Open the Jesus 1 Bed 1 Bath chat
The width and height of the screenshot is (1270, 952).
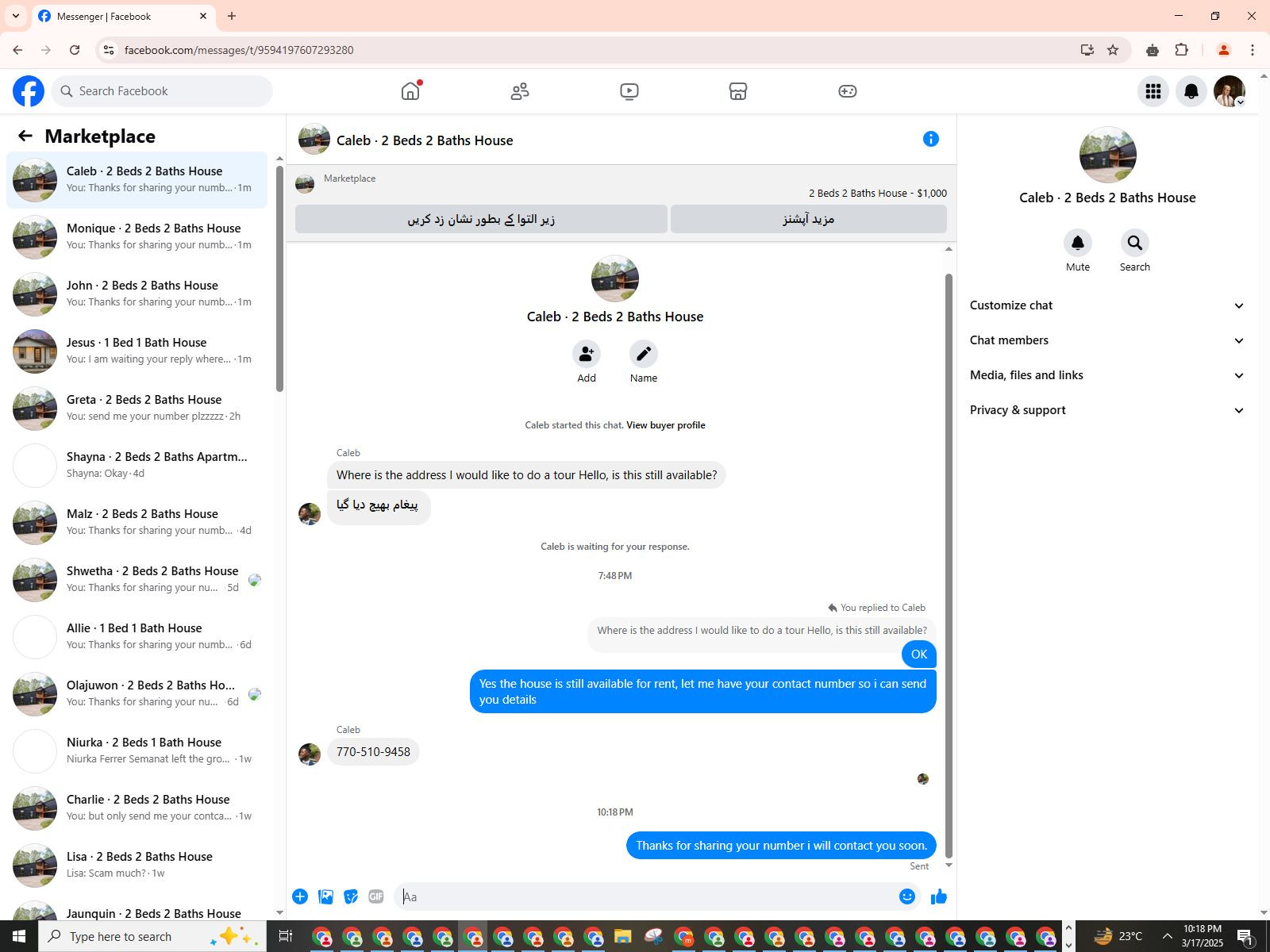(137, 351)
